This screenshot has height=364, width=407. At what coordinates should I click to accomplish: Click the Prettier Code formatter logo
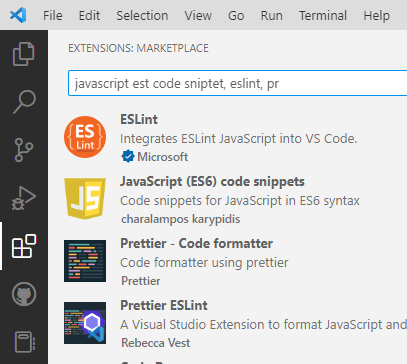85,261
